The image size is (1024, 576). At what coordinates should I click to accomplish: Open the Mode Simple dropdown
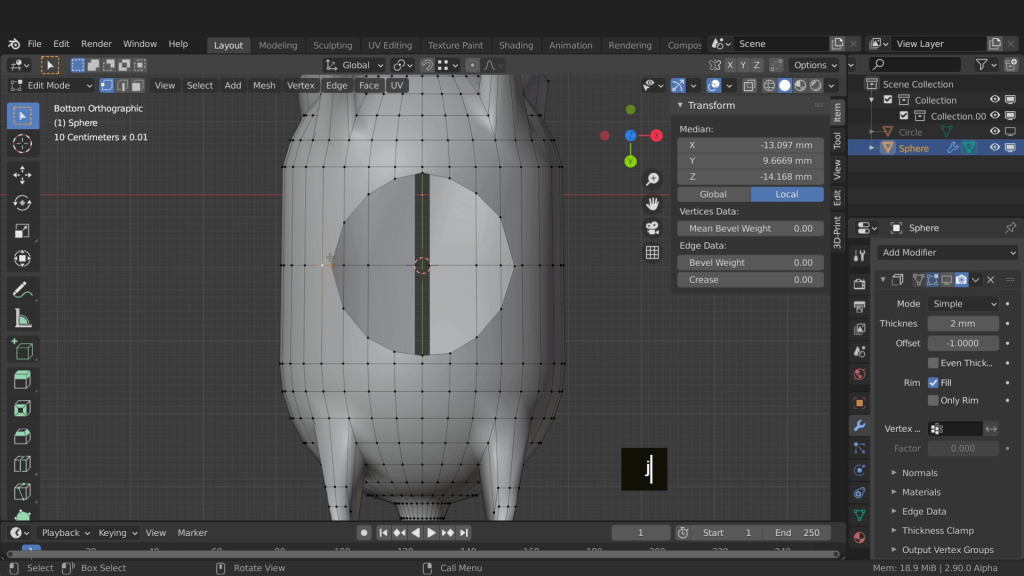point(962,304)
